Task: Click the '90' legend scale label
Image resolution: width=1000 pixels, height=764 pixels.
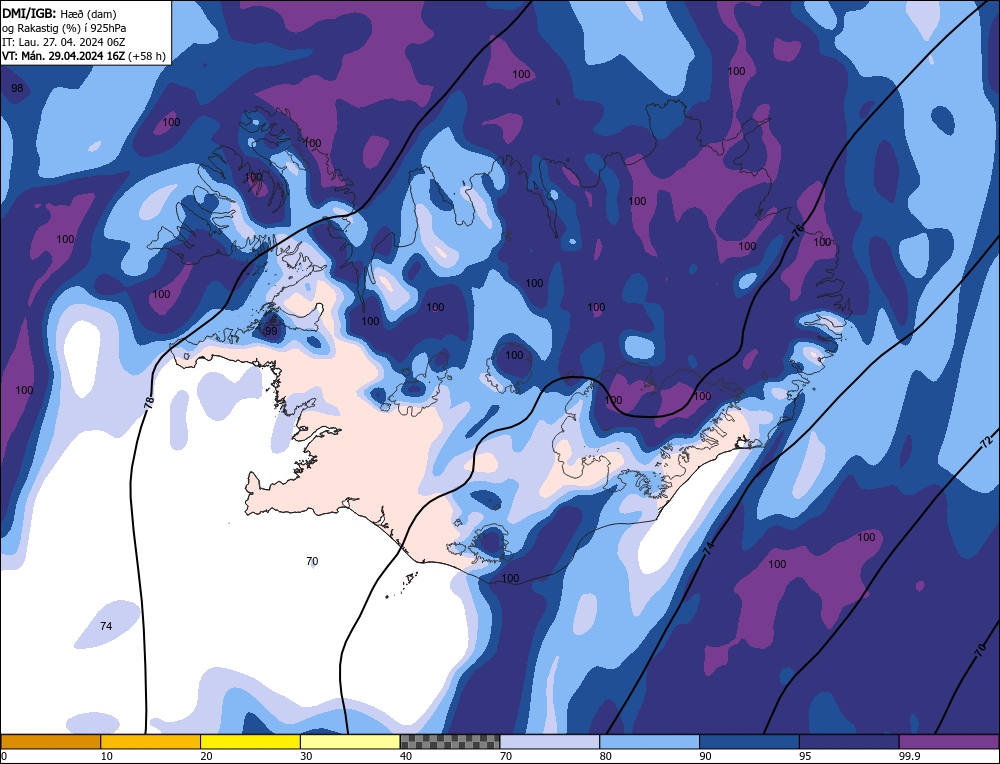Action: click(705, 756)
